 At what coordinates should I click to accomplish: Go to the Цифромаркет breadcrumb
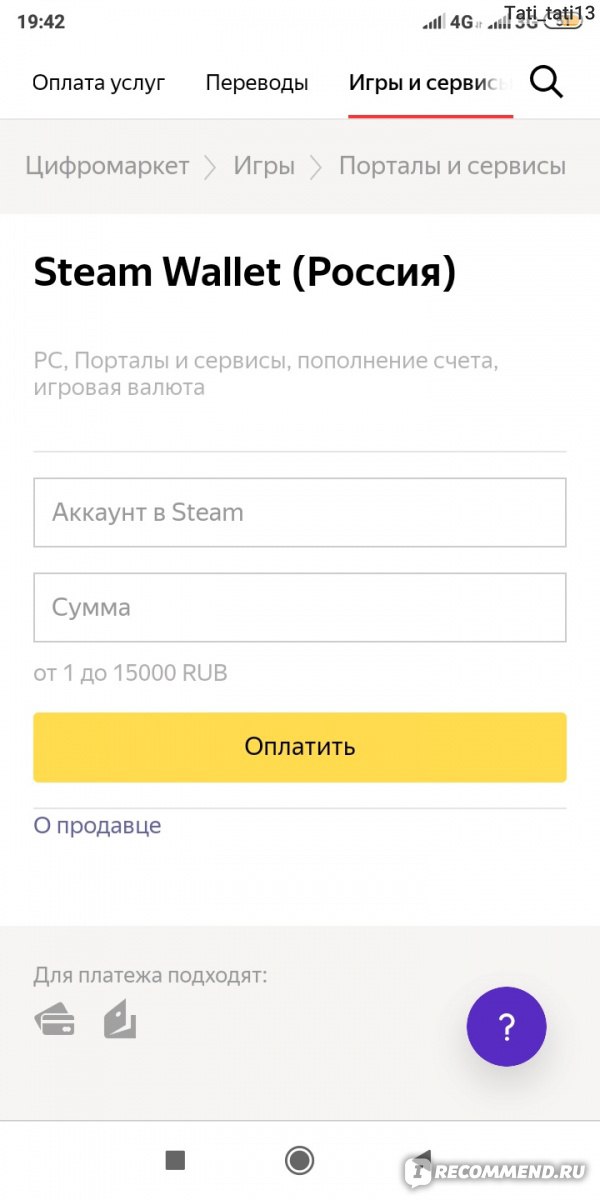pos(107,166)
